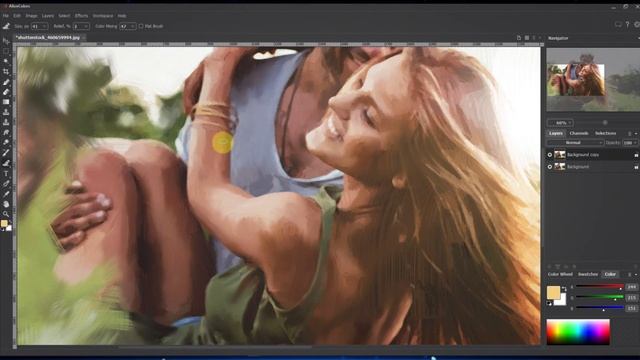Screen dimensions: 640x360
Task: Pick the Eraser tool
Action: pyautogui.click(x=6, y=92)
